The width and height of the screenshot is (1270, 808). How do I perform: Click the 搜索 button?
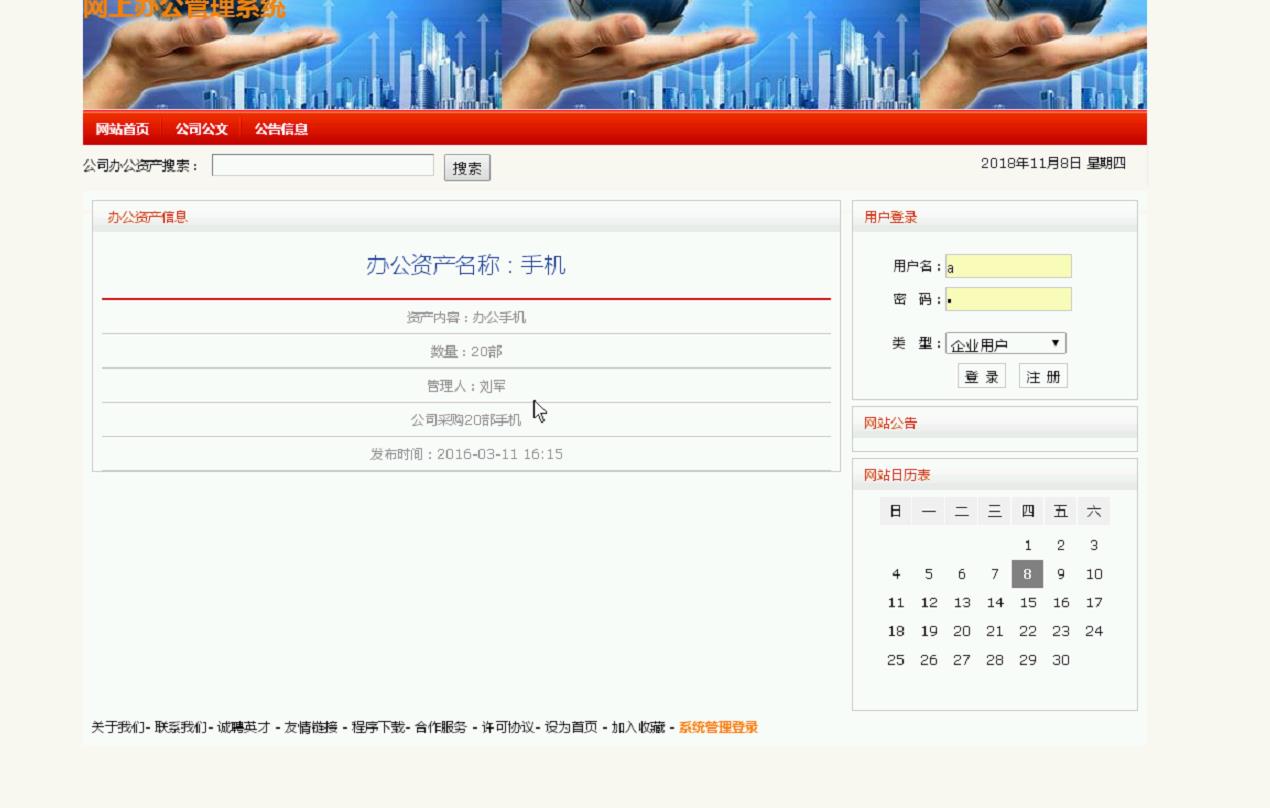click(x=467, y=168)
